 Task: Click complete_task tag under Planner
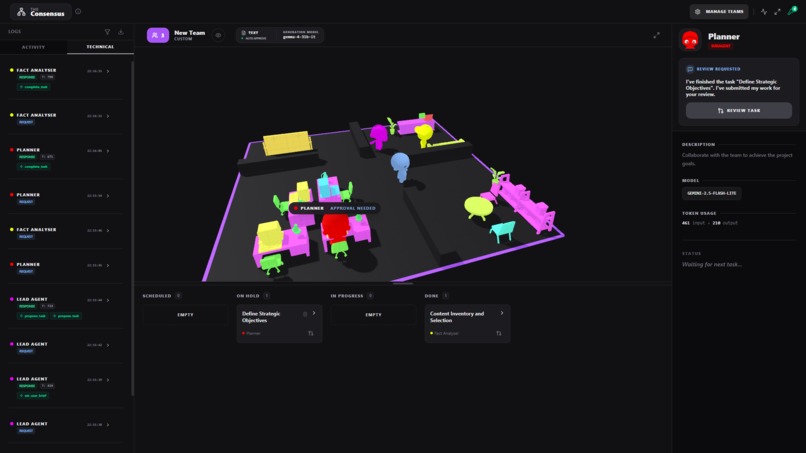[x=34, y=167]
